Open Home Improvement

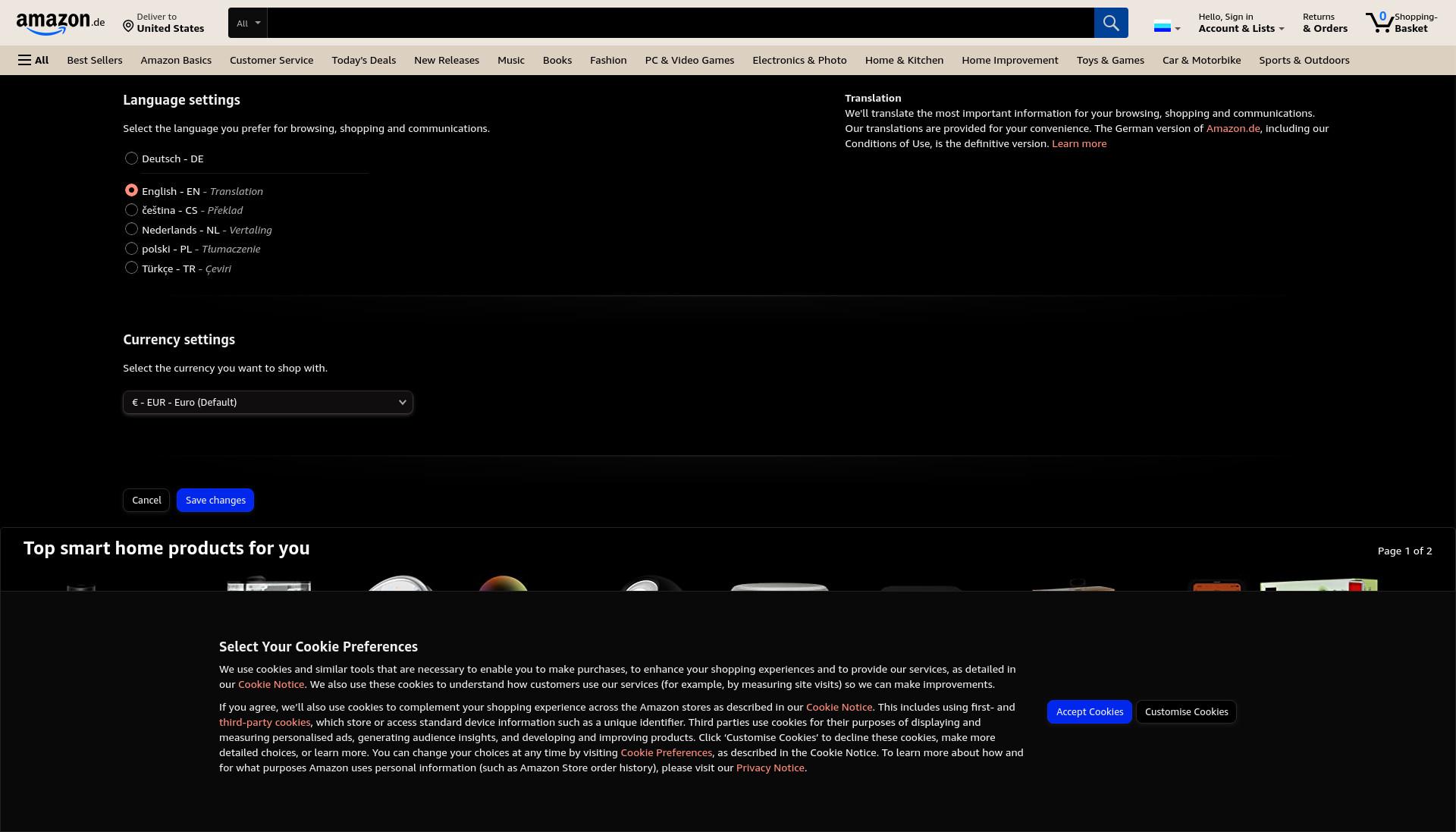point(1010,60)
